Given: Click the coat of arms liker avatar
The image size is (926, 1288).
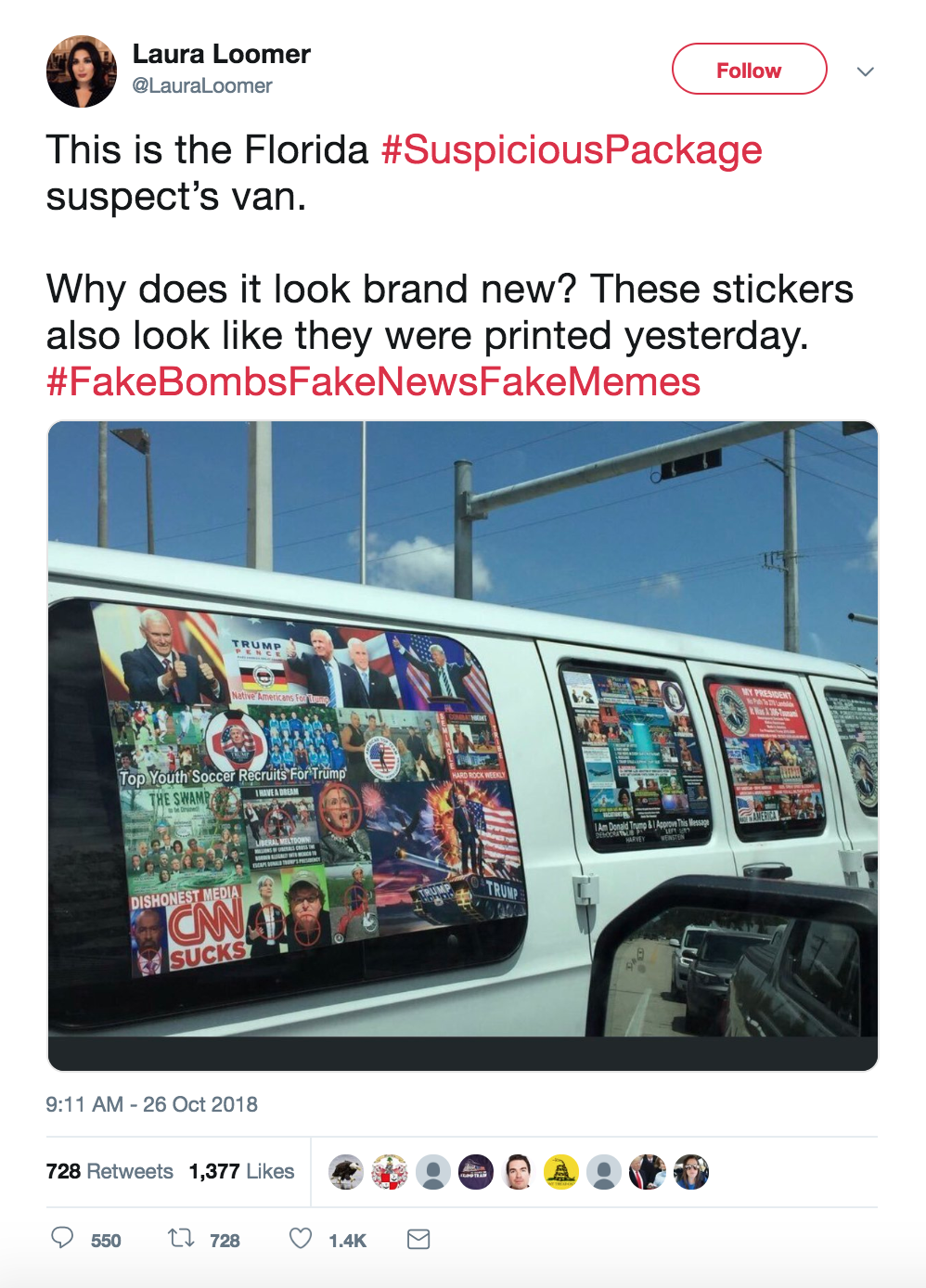Looking at the screenshot, I should coord(390,1172).
